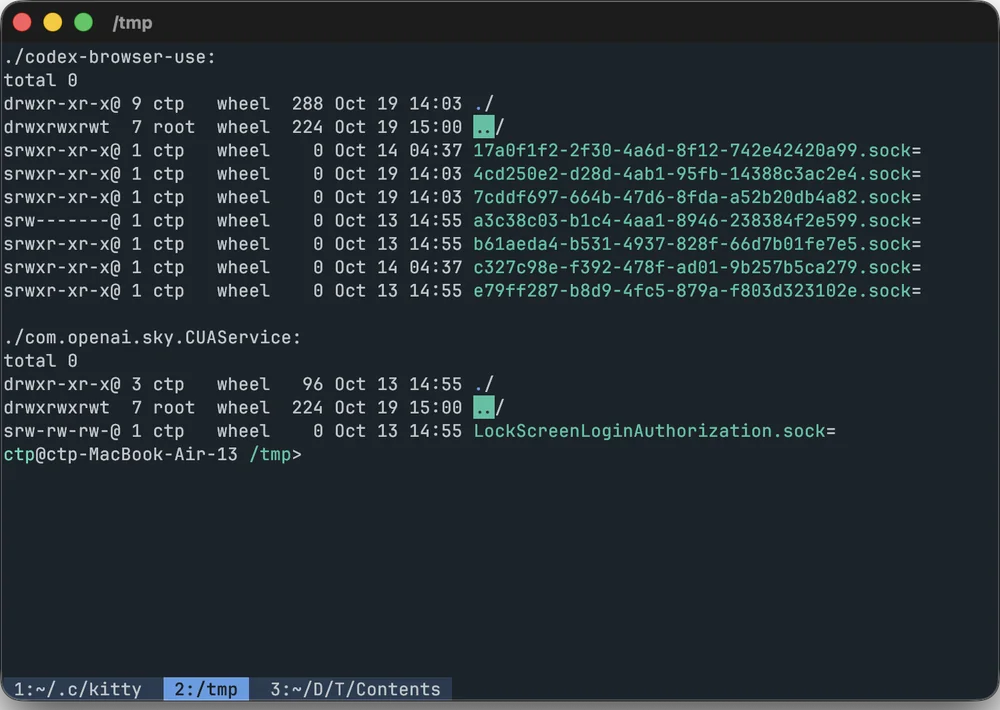Click the srw-------@ permissions string

[62, 221]
